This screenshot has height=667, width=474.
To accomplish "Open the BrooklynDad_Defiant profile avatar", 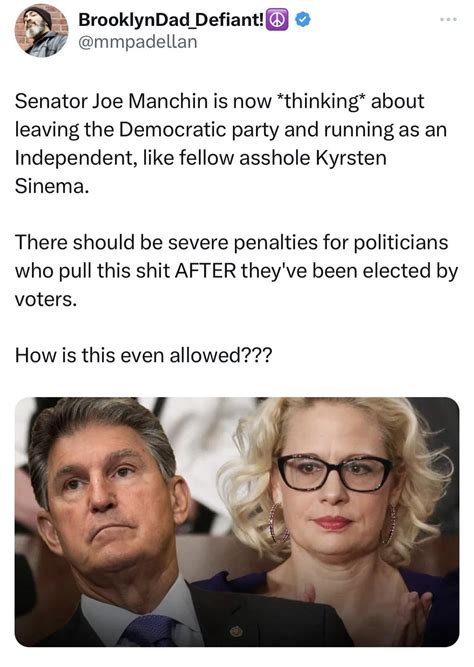I will click(x=41, y=31).
